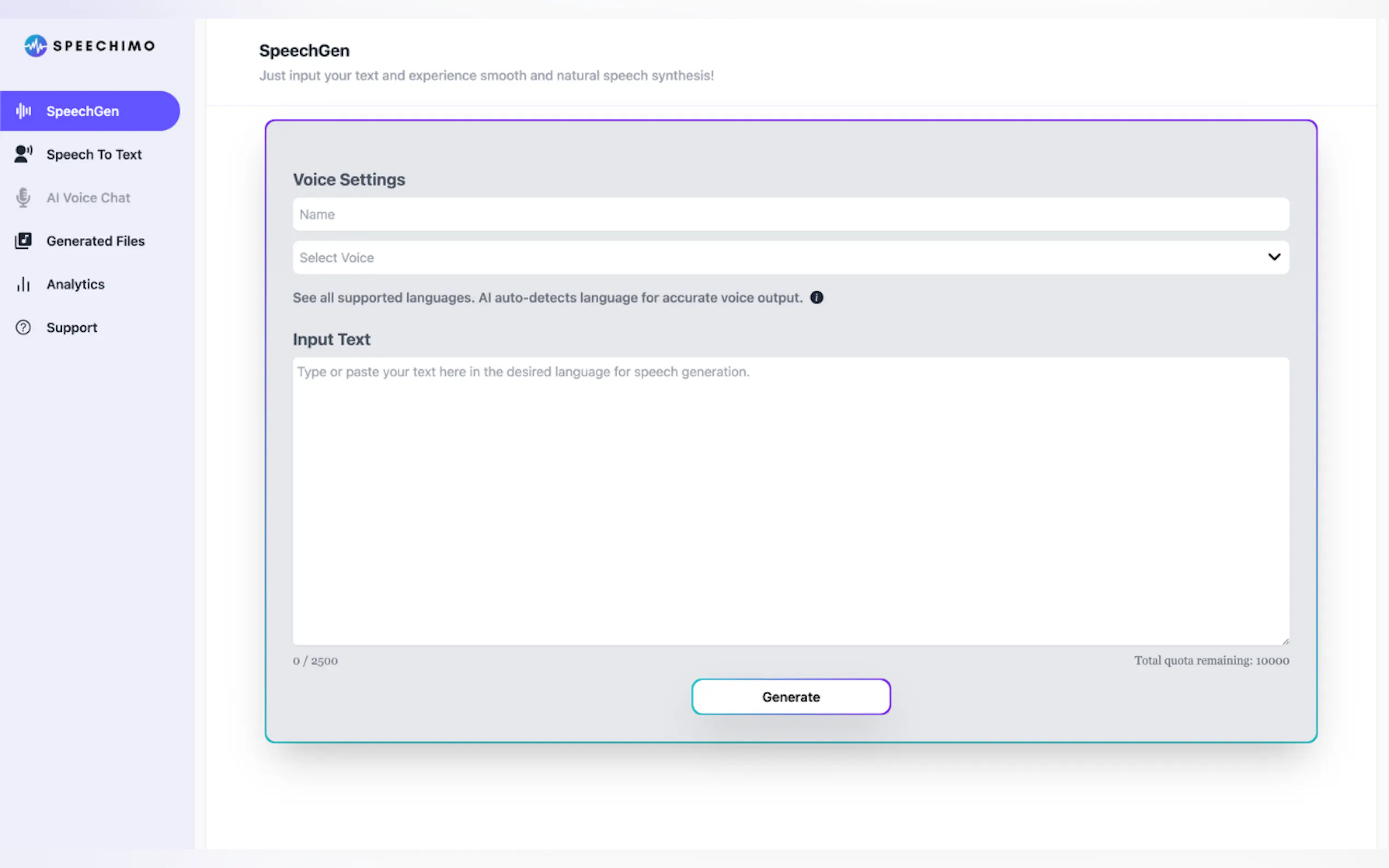Click the Name input field
The image size is (1389, 868).
click(x=790, y=214)
